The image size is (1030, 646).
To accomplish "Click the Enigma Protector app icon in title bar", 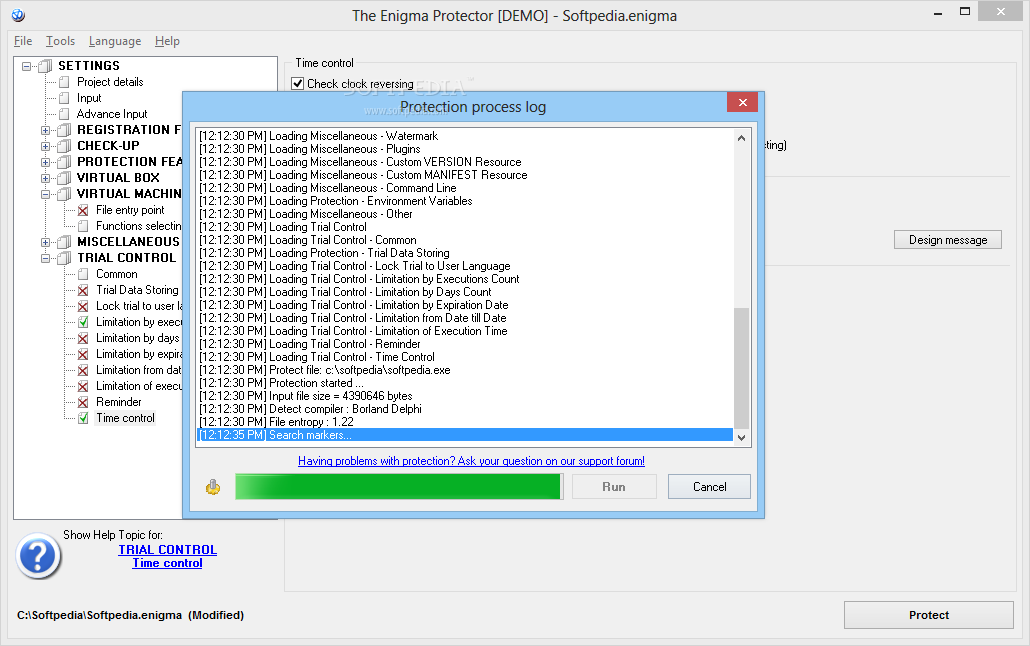I will 18,15.
